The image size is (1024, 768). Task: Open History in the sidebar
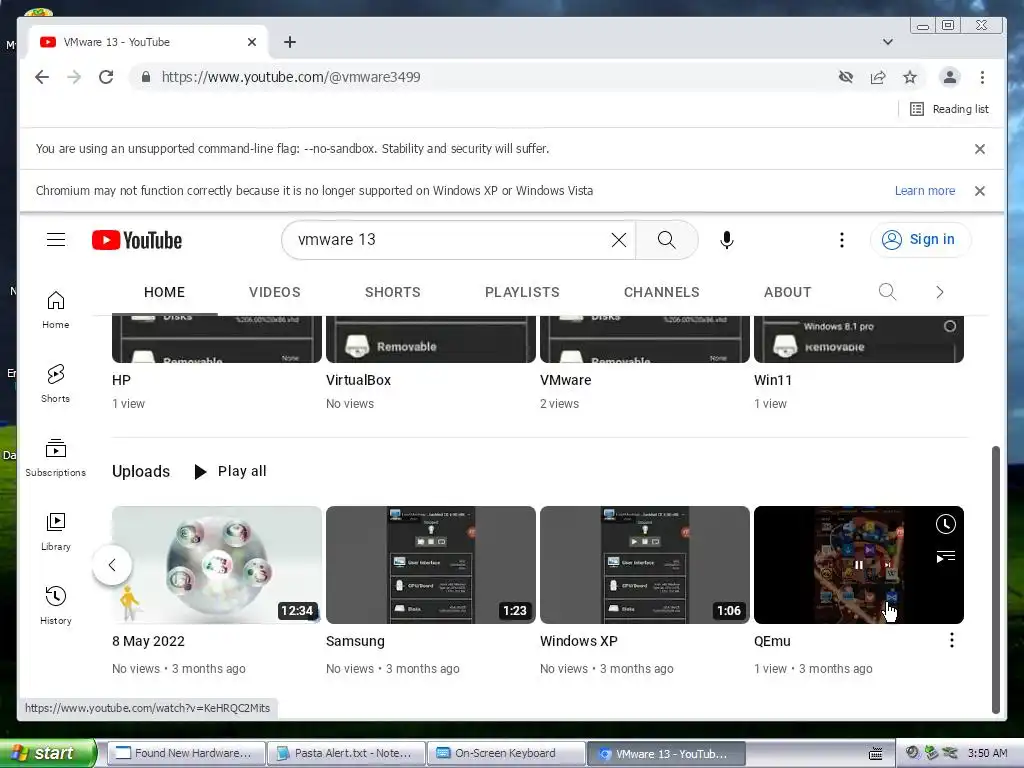tap(56, 605)
